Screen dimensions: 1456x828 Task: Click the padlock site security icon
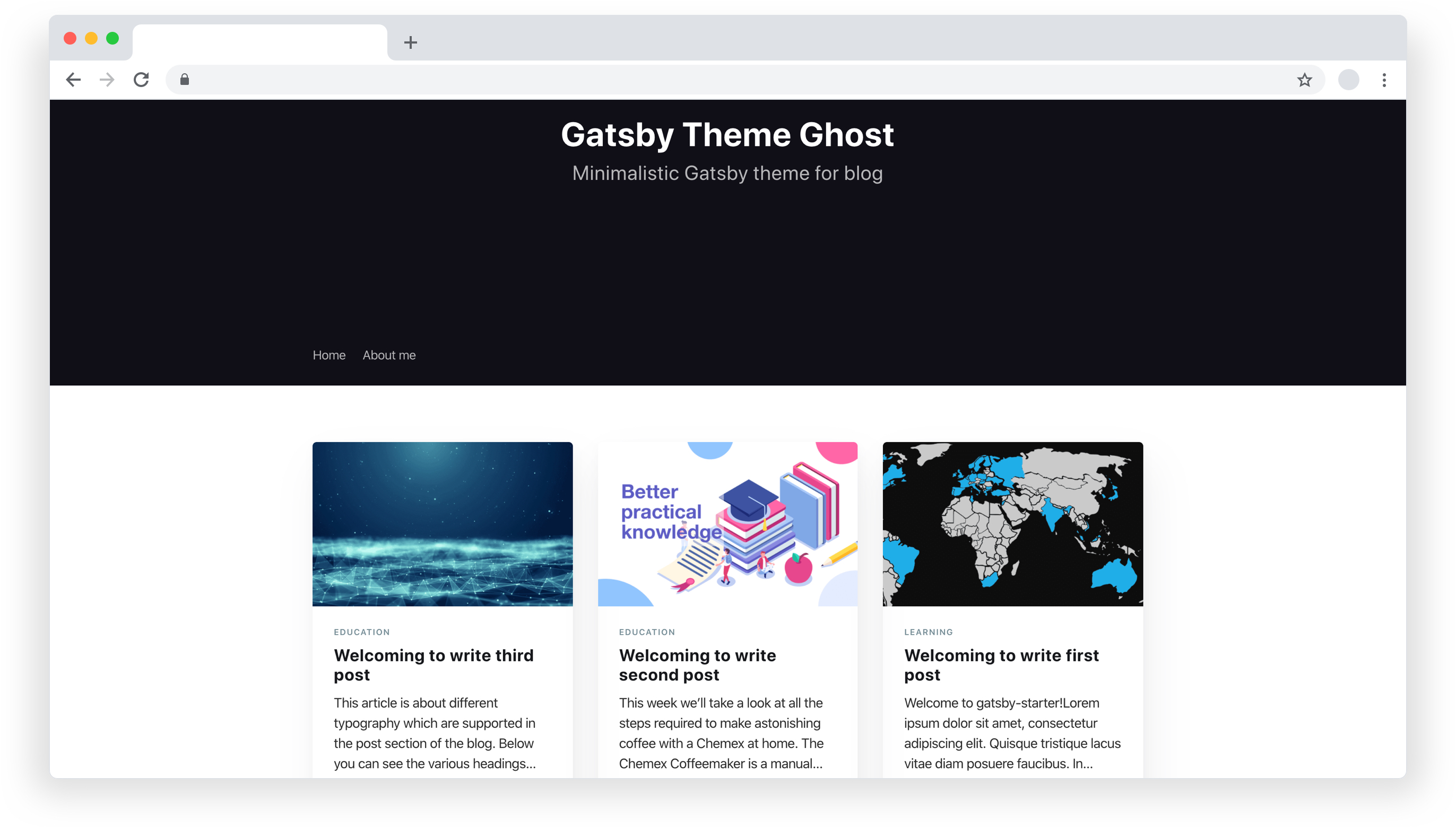(184, 80)
